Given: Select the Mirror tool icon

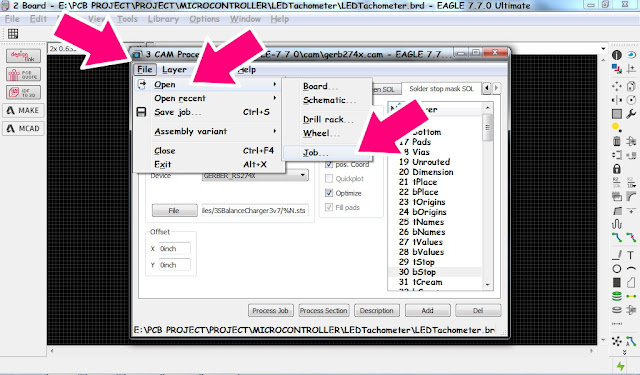Looking at the screenshot, I should click(x=617, y=100).
